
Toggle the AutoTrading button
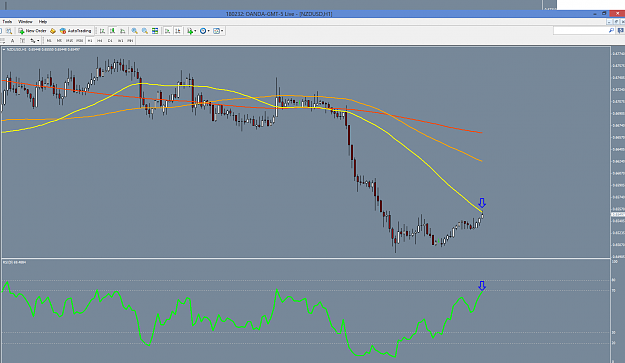pyautogui.click(x=76, y=31)
